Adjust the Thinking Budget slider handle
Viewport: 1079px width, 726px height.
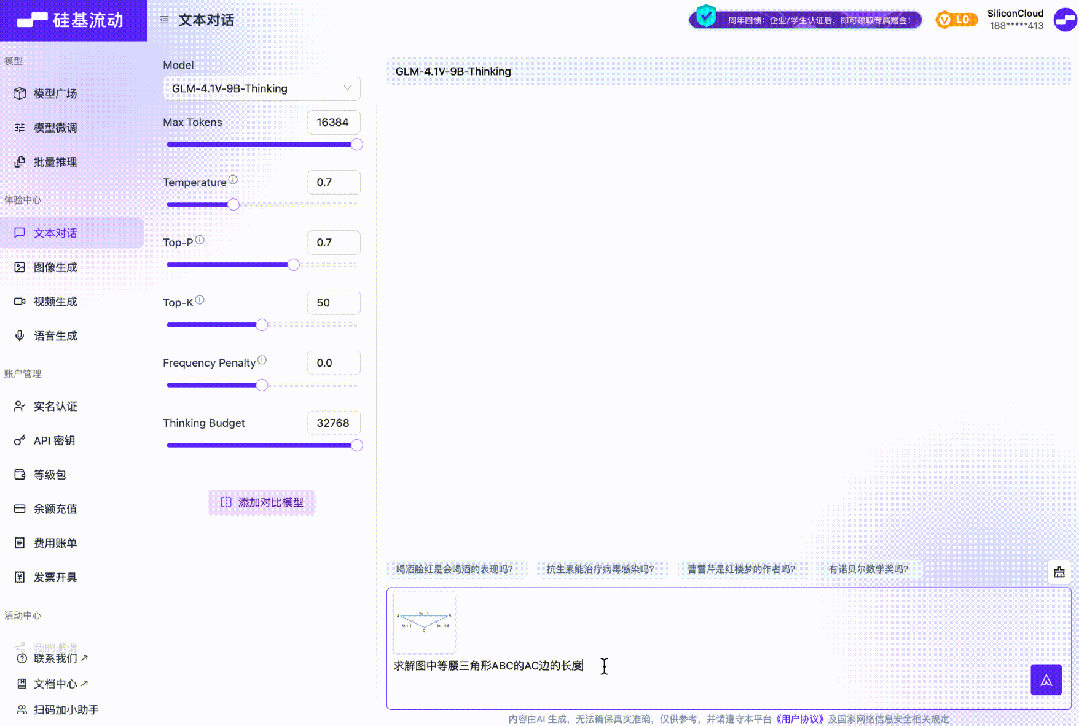356,445
